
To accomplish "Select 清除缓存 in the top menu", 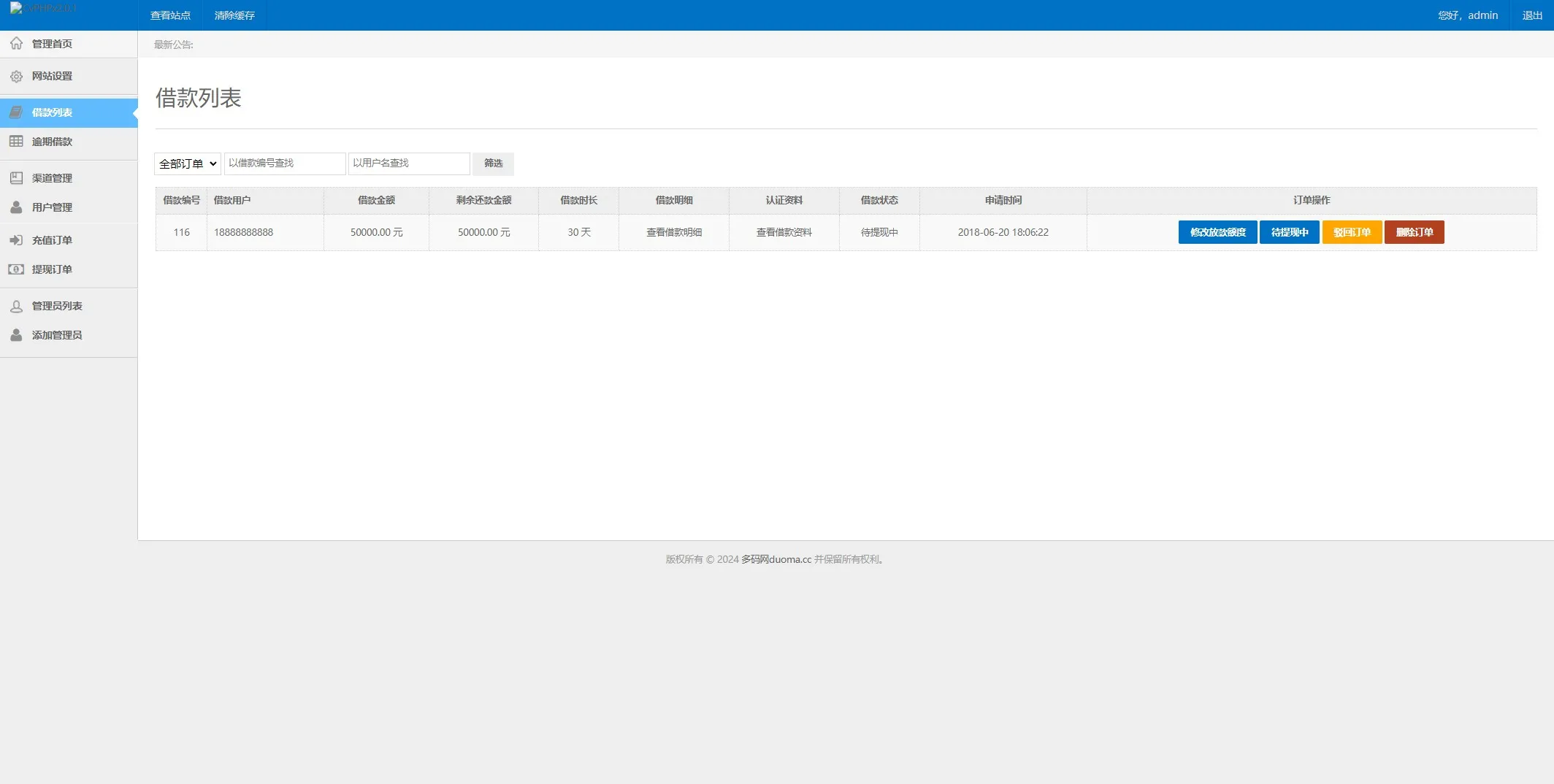I will [234, 15].
